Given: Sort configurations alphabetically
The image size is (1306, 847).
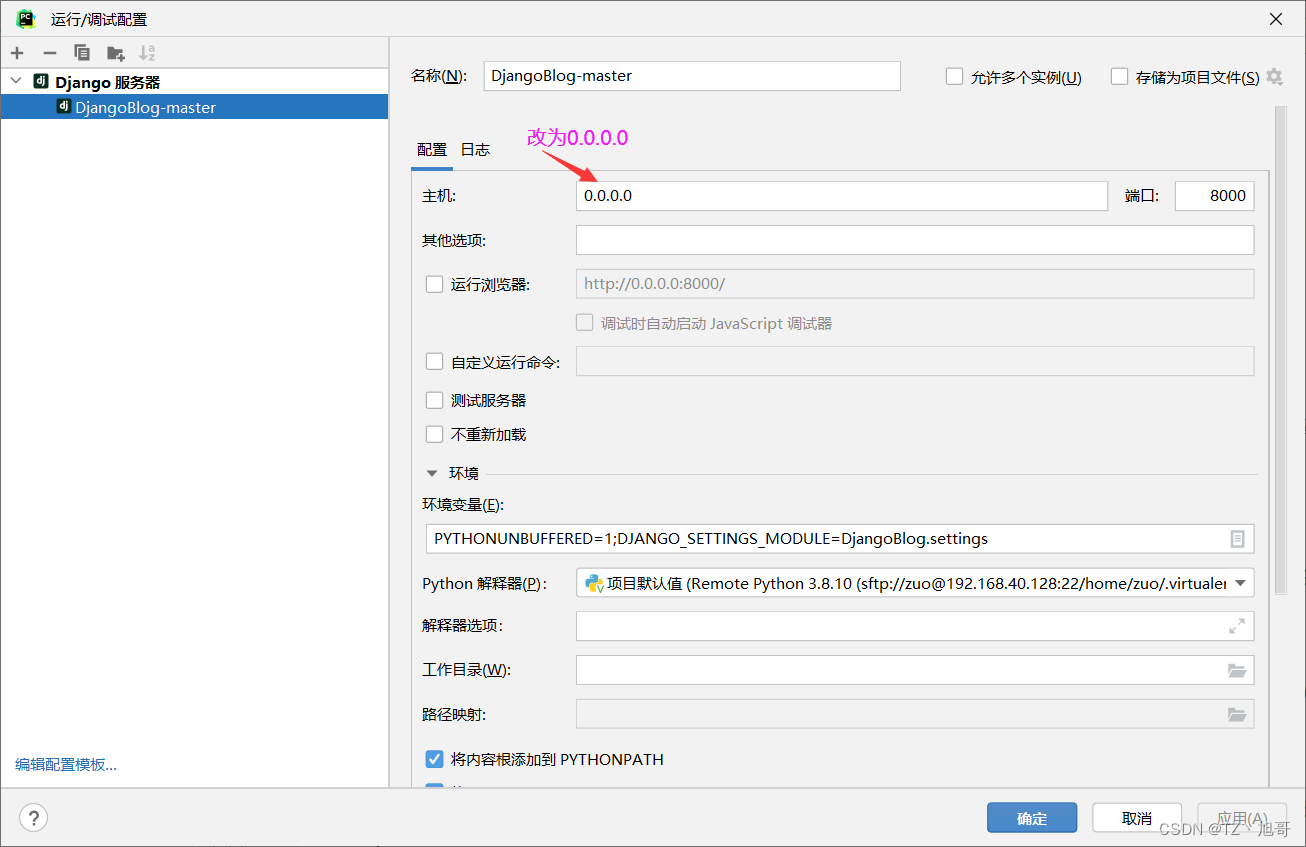Looking at the screenshot, I should [x=147, y=52].
